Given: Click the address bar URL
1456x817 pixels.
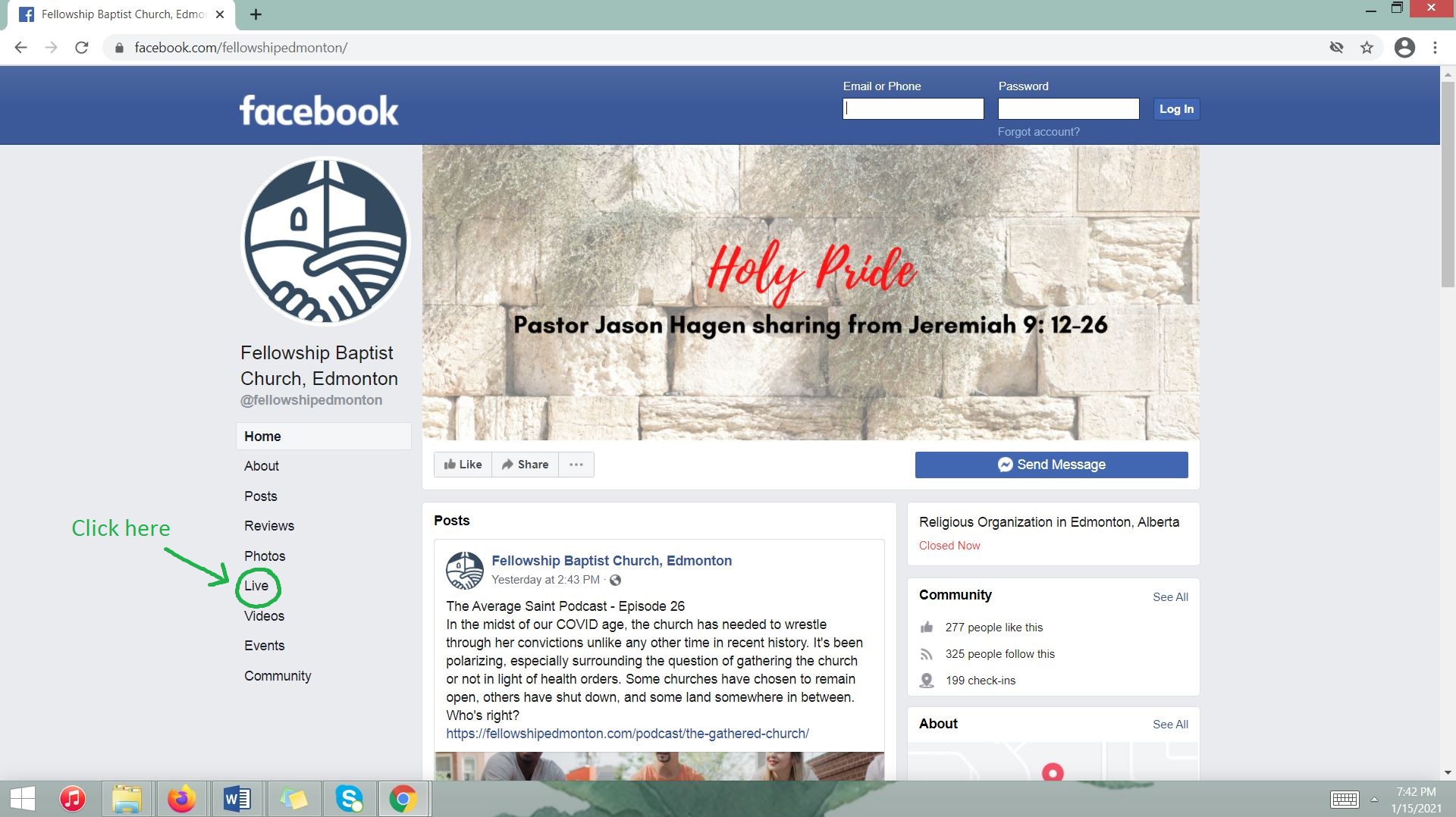Looking at the screenshot, I should click(241, 48).
